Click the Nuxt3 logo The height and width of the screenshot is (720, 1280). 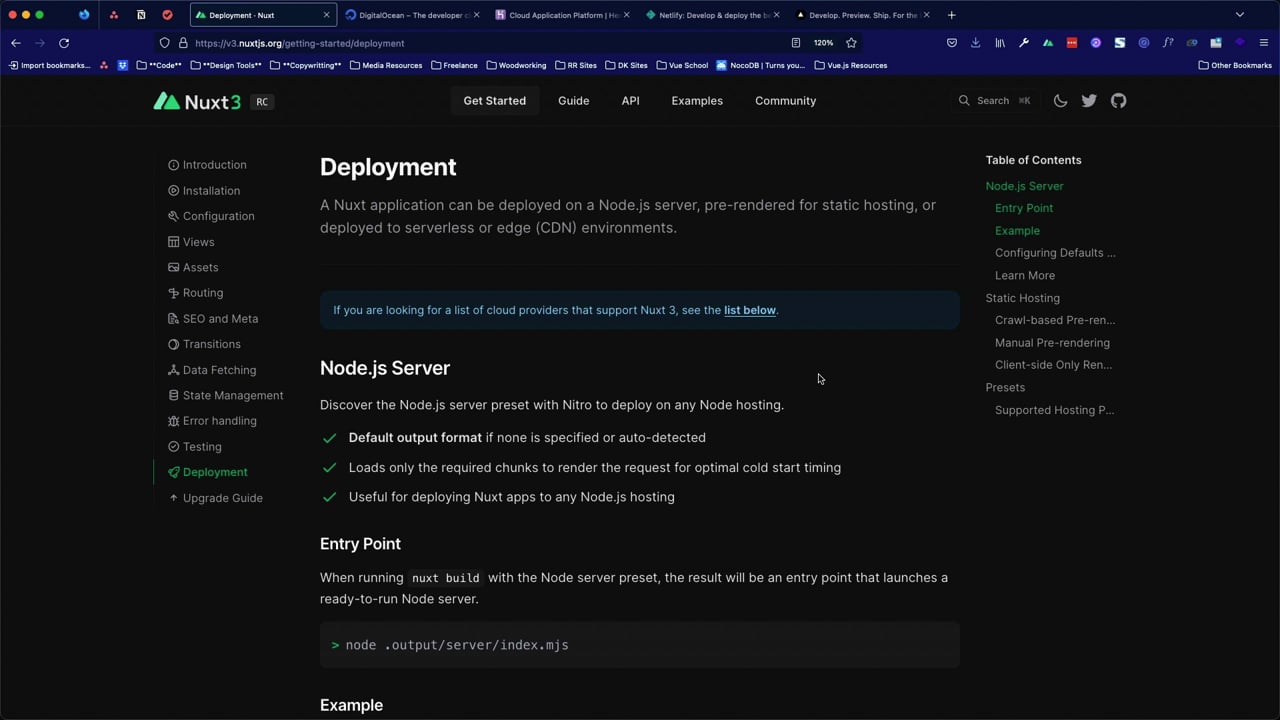(197, 101)
